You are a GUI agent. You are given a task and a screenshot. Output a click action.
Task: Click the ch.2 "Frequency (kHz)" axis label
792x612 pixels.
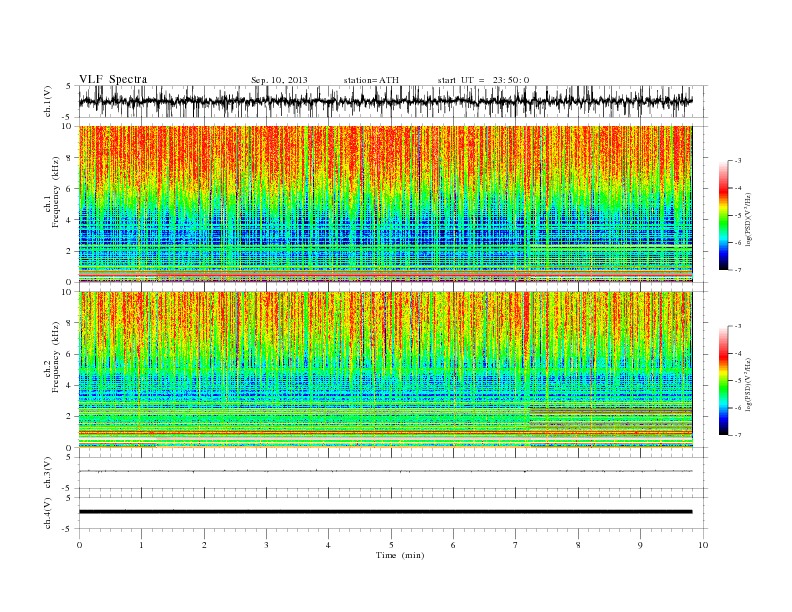point(55,357)
